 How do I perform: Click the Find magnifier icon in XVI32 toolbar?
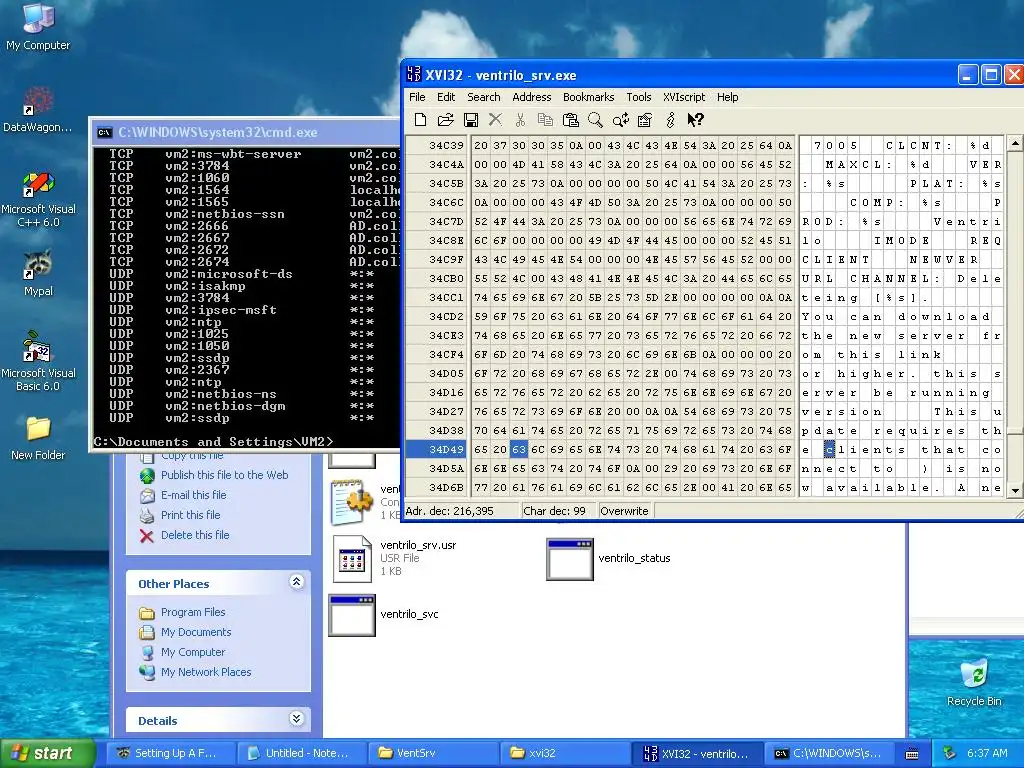[595, 120]
